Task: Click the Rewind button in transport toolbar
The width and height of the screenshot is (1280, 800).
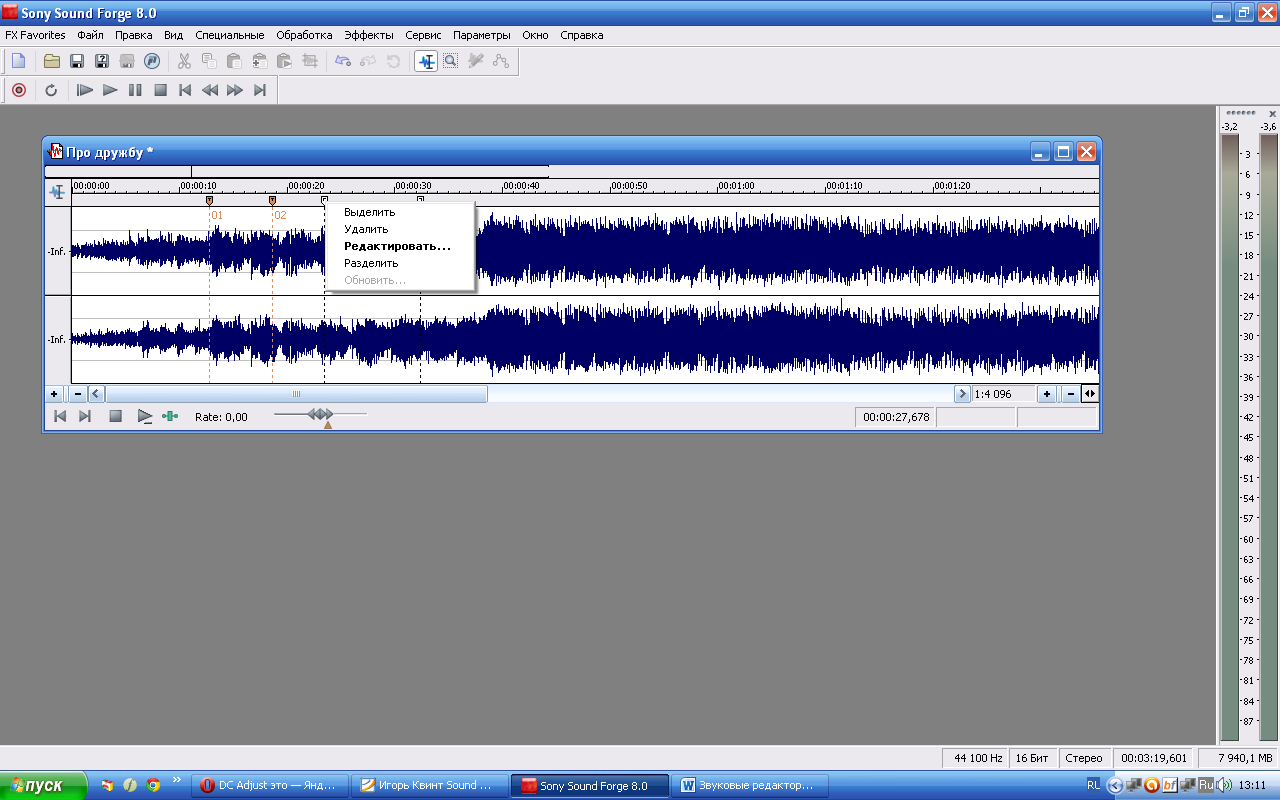Action: point(210,90)
